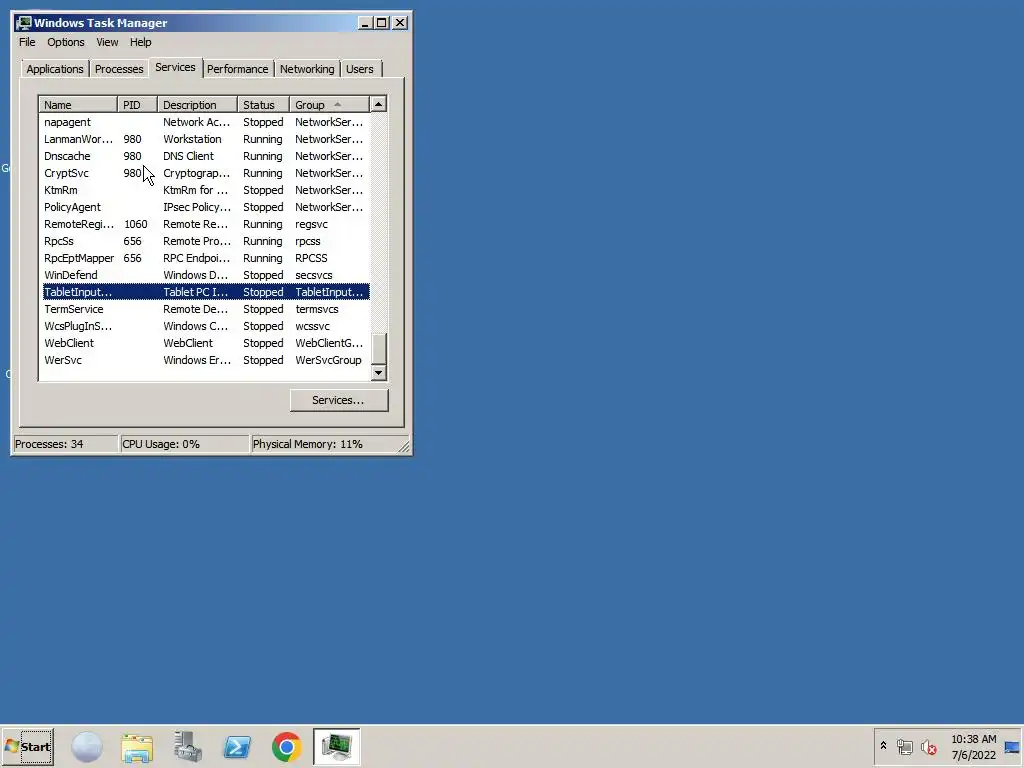Screen dimensions: 1024x768
Task: Select the RpcEptMapper service row
Action: click(x=206, y=258)
